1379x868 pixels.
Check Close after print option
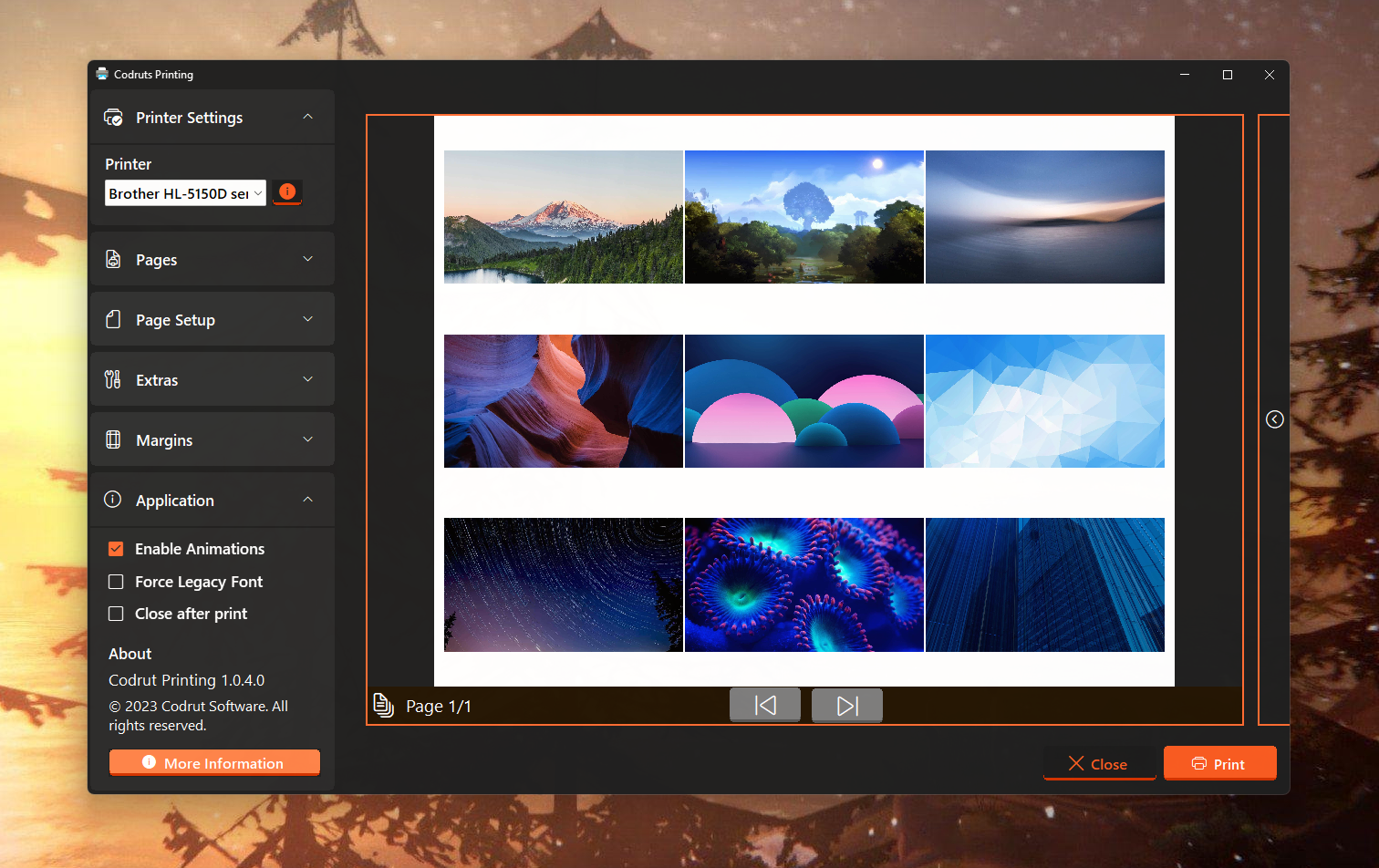tap(116, 614)
